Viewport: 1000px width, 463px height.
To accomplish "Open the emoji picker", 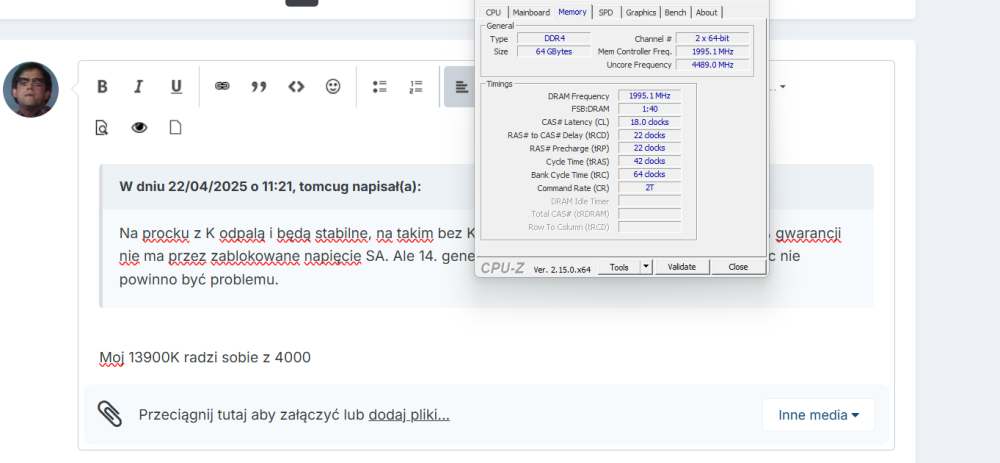I will 333,87.
